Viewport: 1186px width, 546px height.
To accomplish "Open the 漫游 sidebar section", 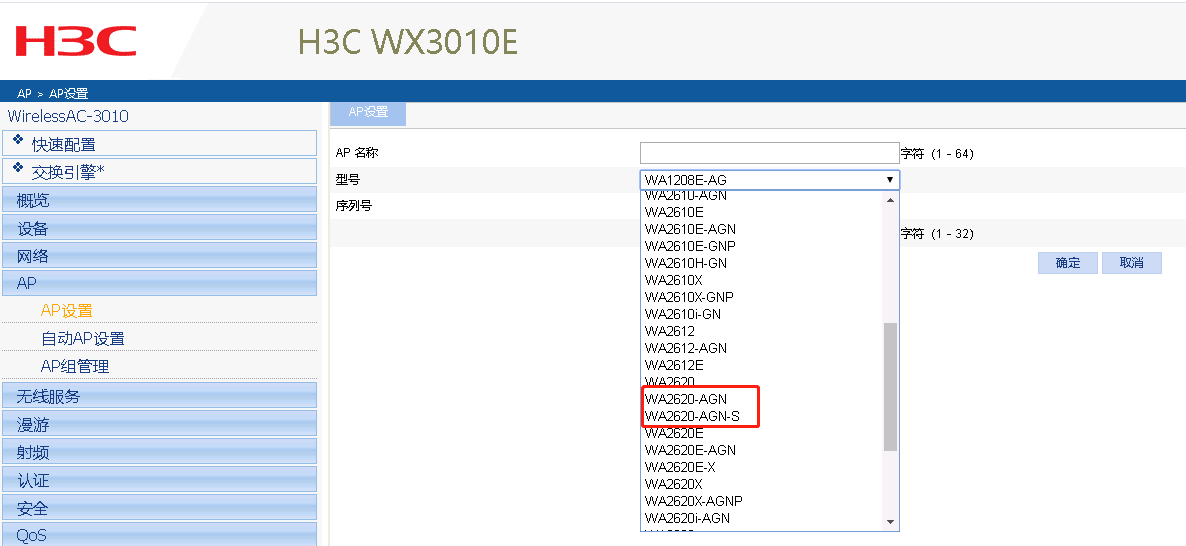I will pyautogui.click(x=160, y=423).
